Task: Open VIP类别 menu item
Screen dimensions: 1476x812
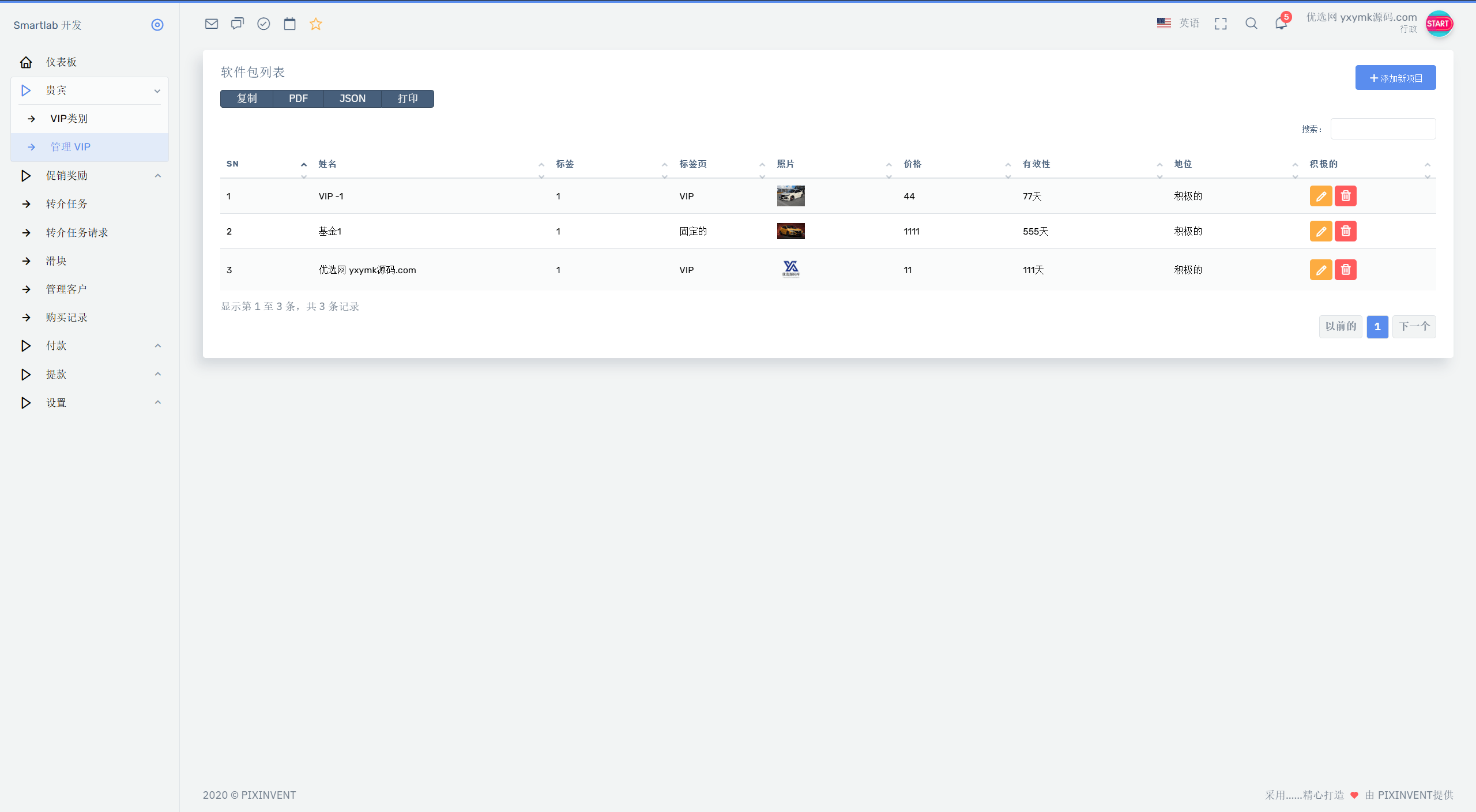Action: point(69,119)
